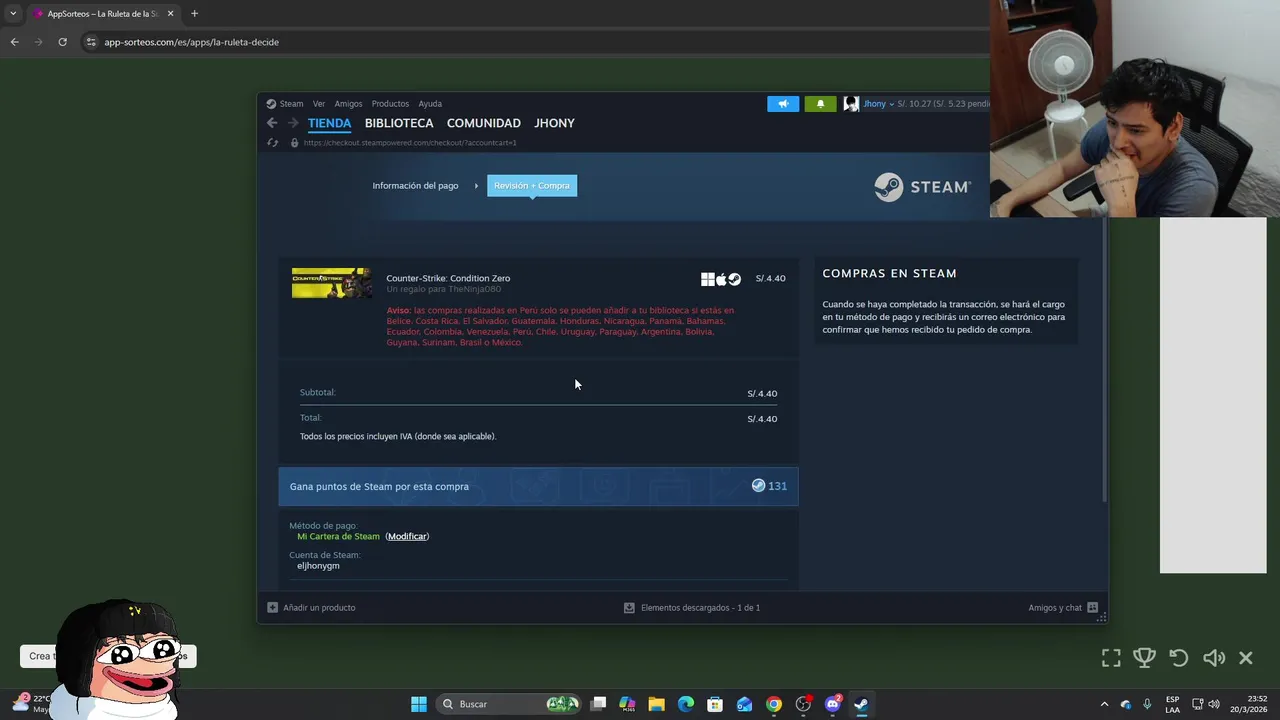Click the taskbar Buscar search box

[510, 704]
